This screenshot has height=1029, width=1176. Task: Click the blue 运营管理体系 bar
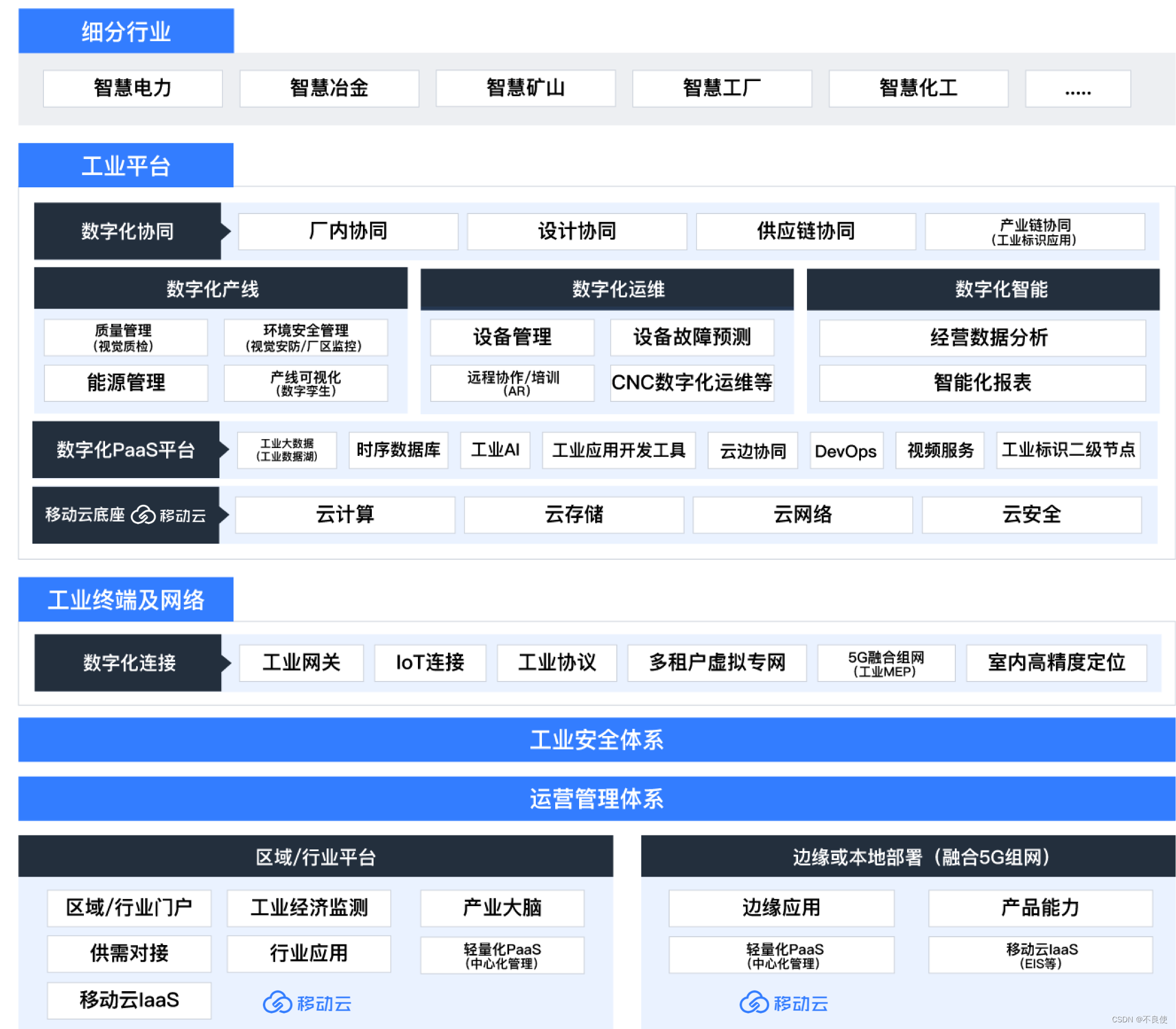coord(596,798)
